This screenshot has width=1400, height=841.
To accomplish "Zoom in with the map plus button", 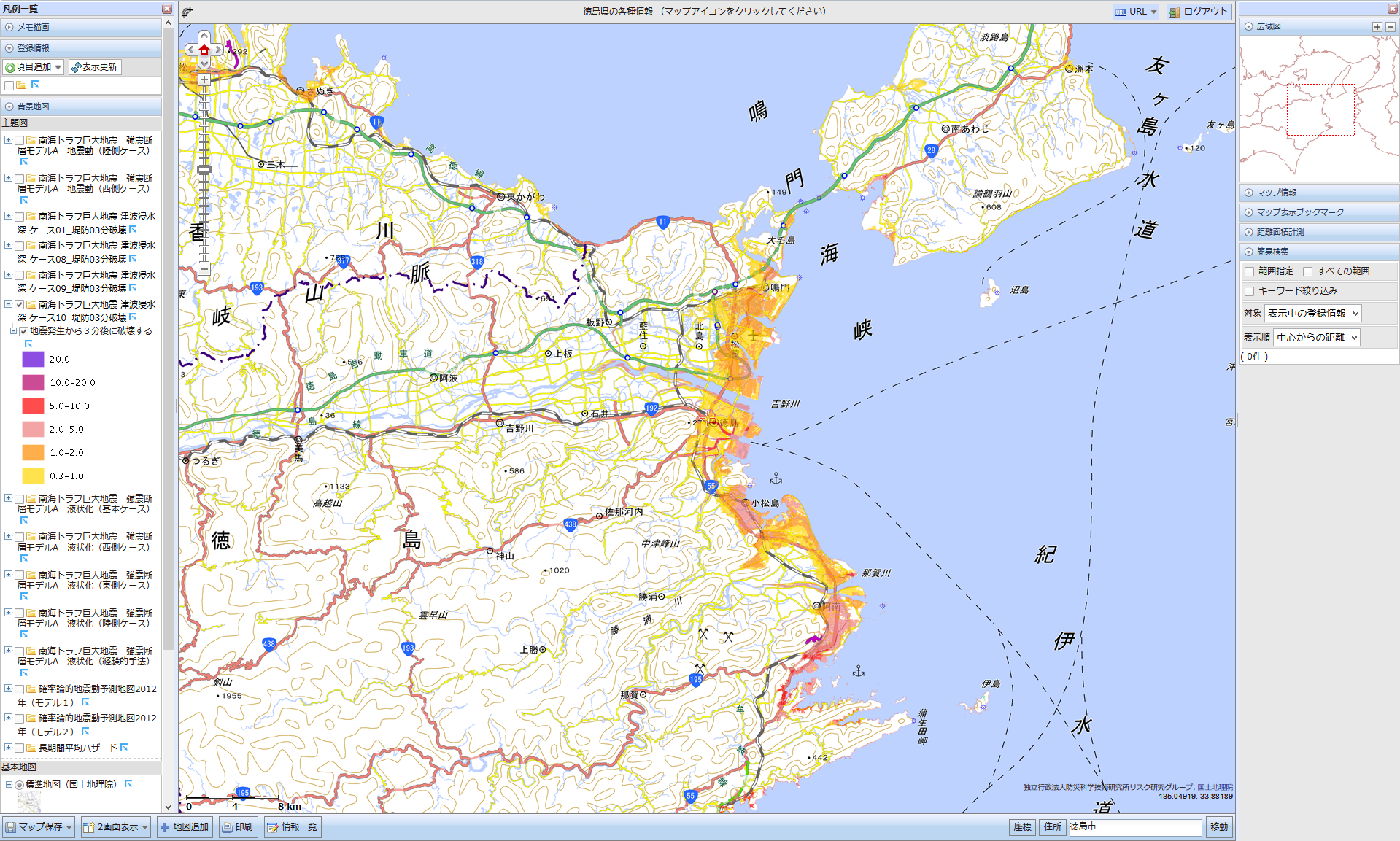I will pyautogui.click(x=204, y=80).
